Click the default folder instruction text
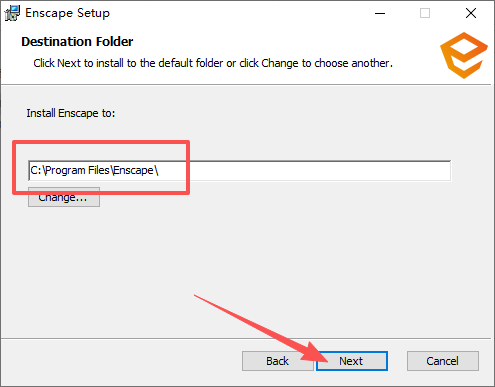495x387 pixels. 213,63
